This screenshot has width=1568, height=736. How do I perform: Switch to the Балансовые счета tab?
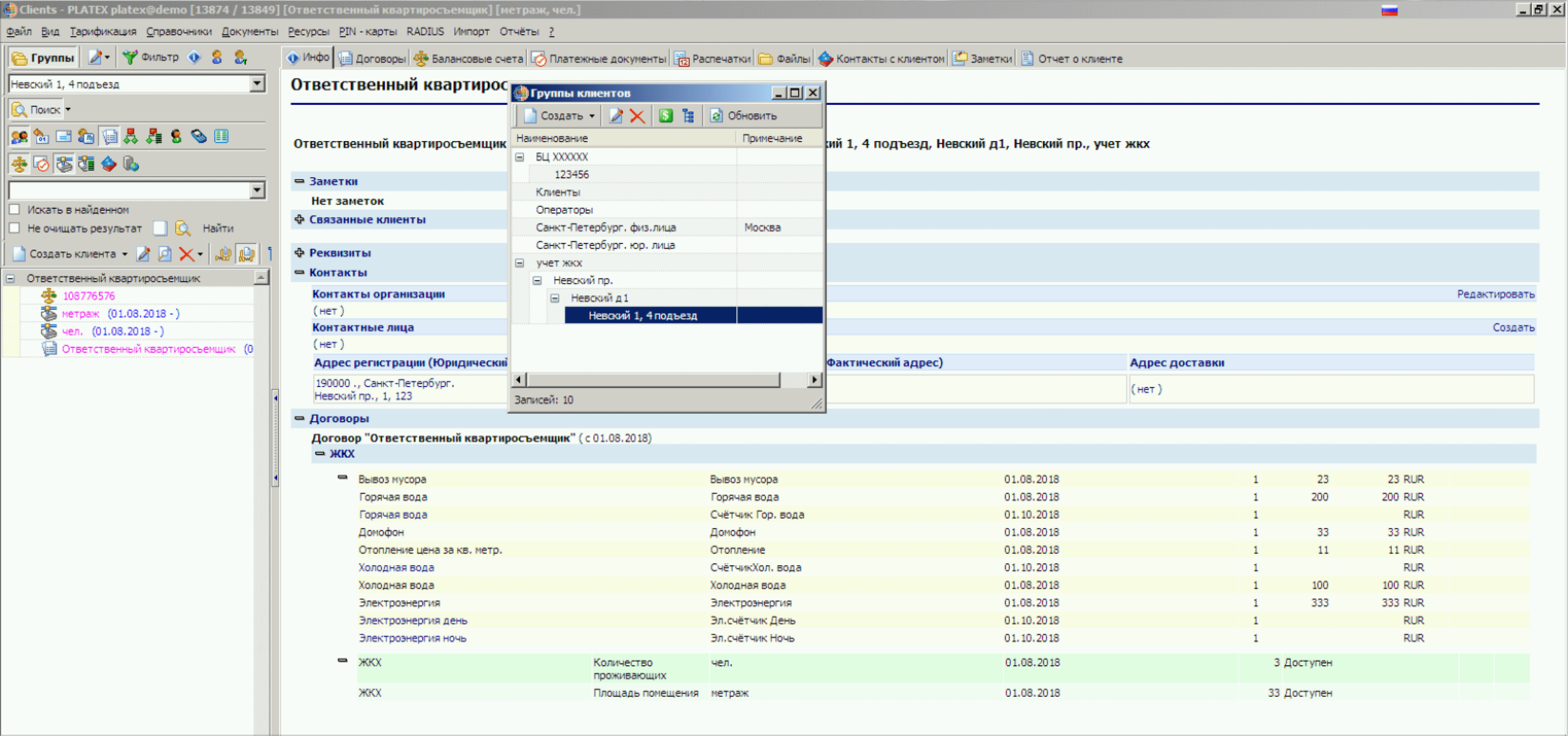[x=469, y=58]
